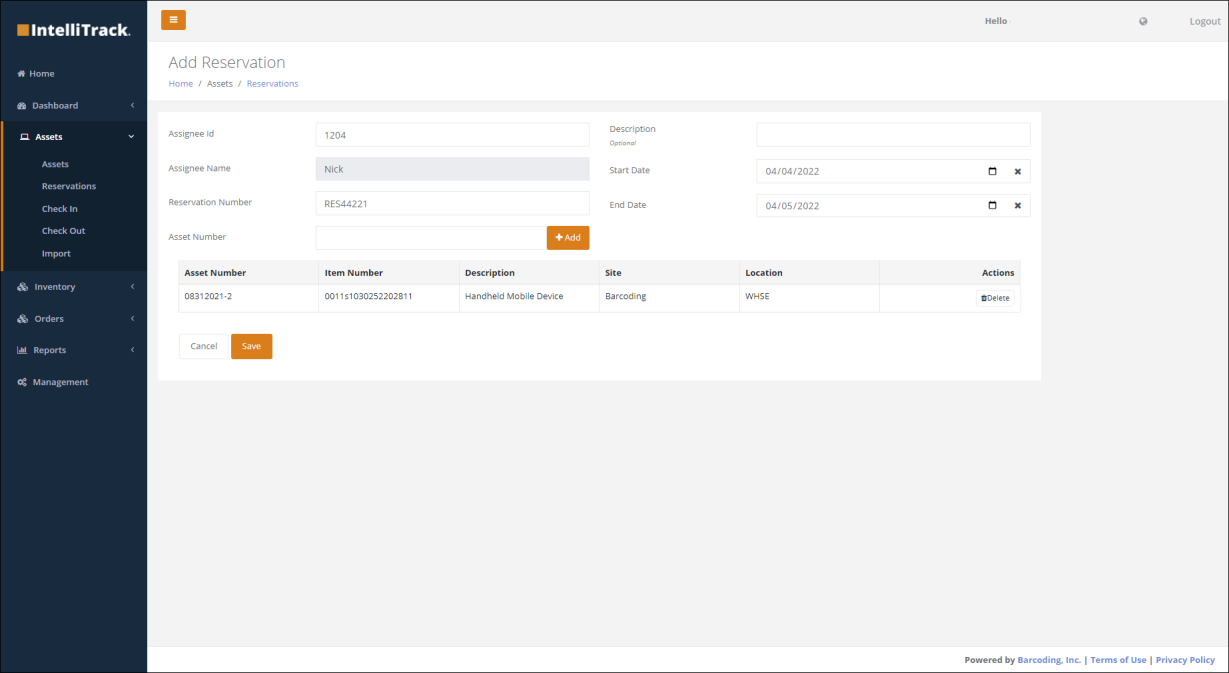Click the End Date field 04/05/2022
Image resolution: width=1229 pixels, height=673 pixels.
[893, 205]
